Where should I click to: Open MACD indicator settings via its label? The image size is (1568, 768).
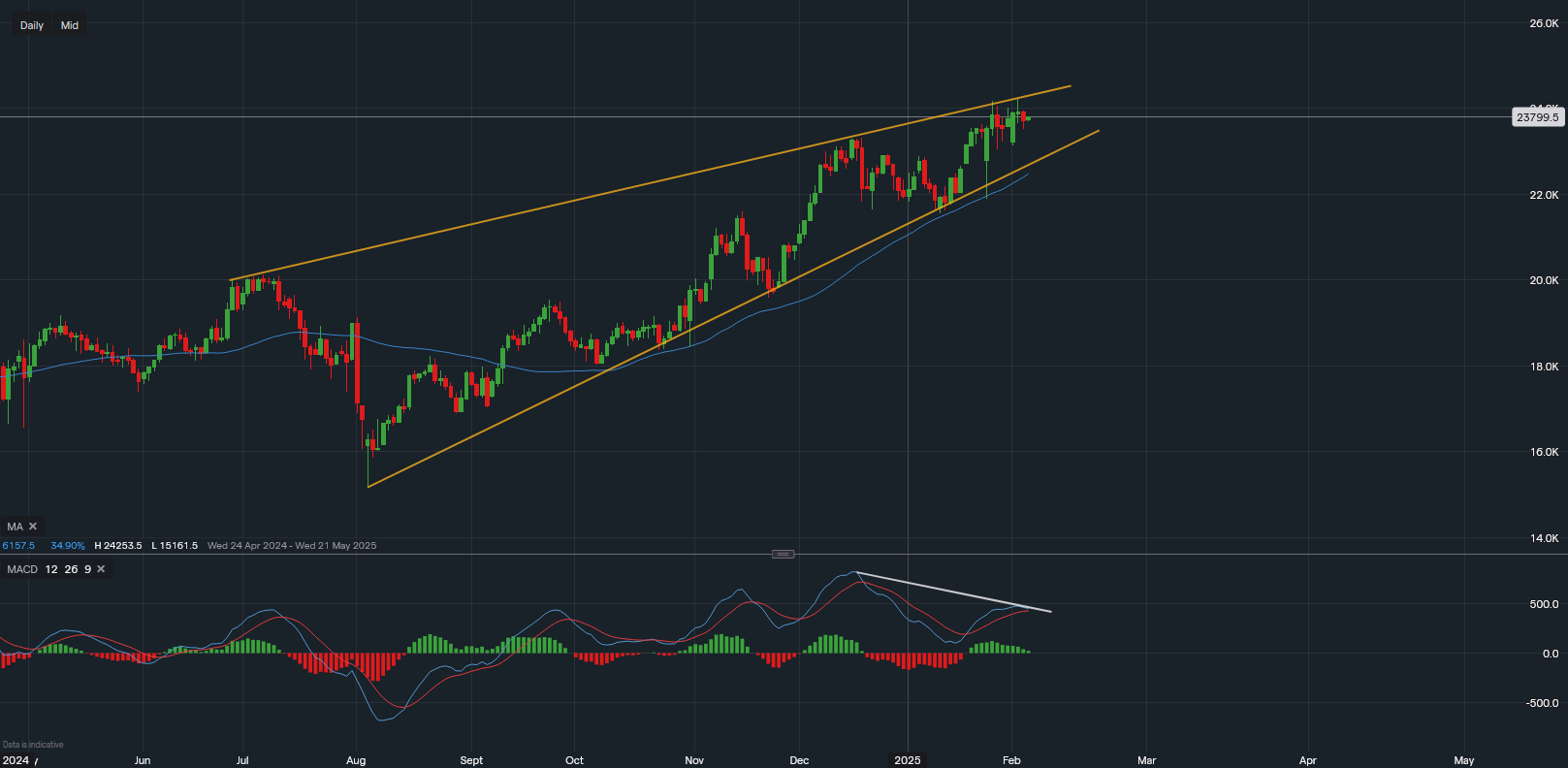(22, 569)
